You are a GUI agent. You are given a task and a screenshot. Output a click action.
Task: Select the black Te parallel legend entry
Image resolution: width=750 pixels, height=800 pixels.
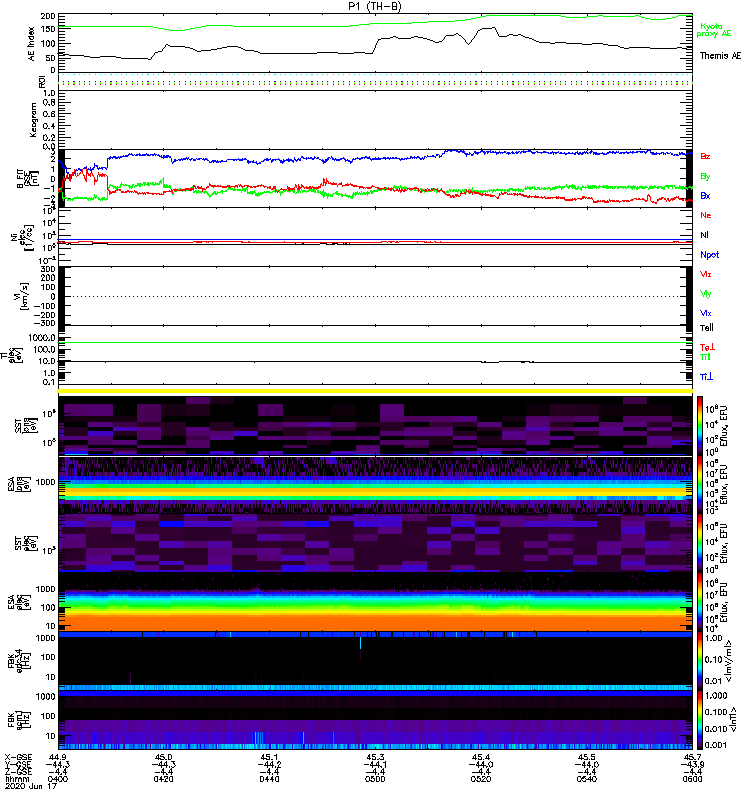[x=706, y=328]
